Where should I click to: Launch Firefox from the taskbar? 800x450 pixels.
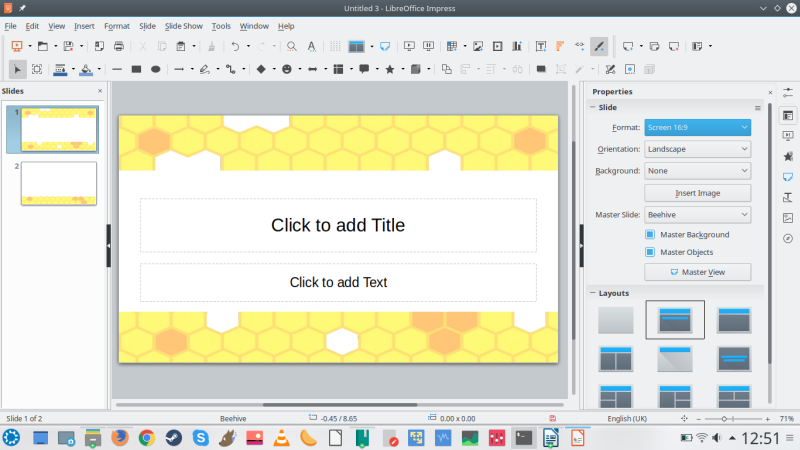(120, 438)
